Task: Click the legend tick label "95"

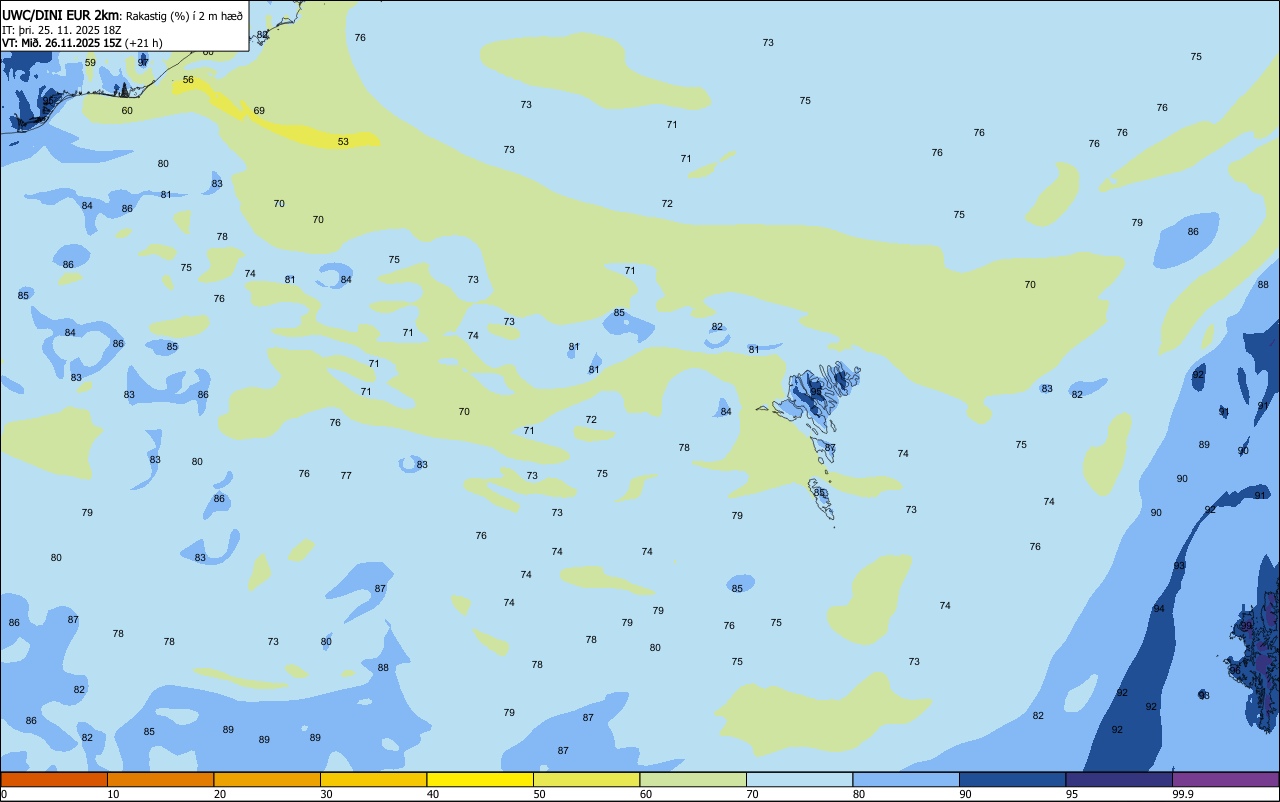Action: point(1072,794)
